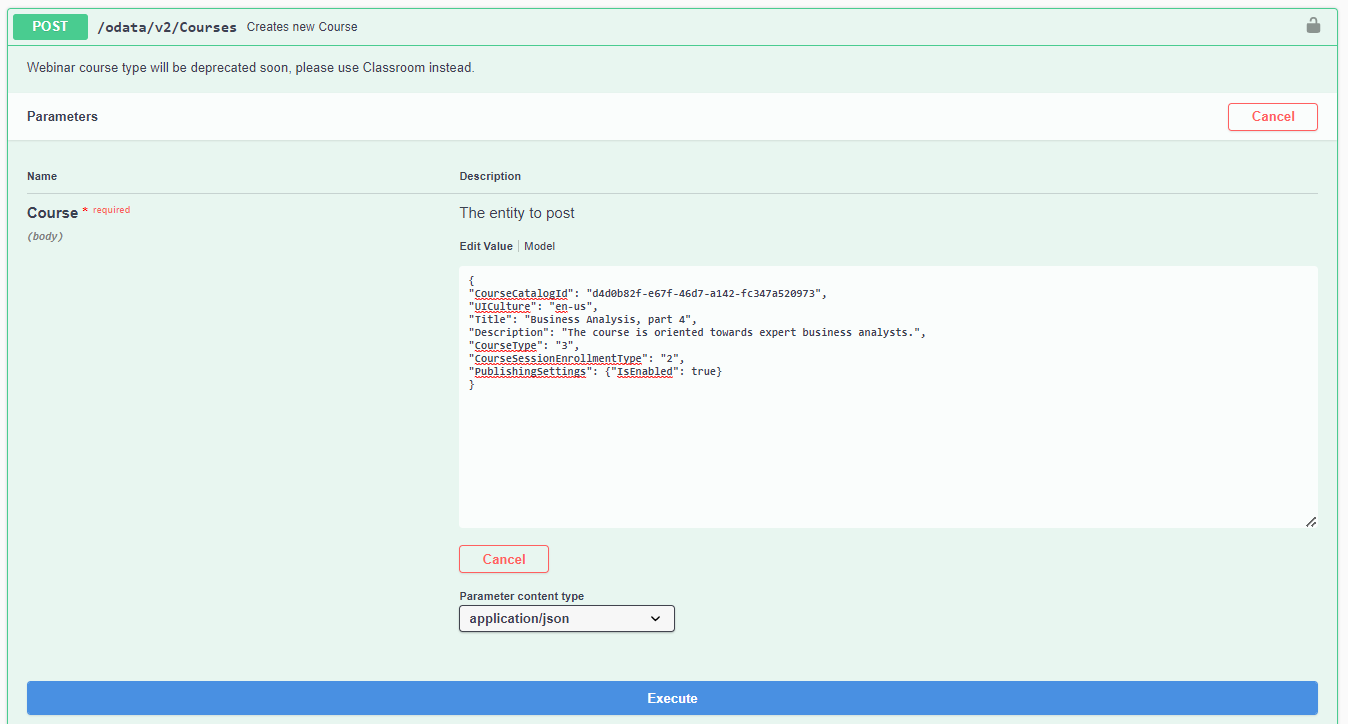Image resolution: width=1348 pixels, height=724 pixels.
Task: Open the Parameter content type dropdown
Action: 566,619
